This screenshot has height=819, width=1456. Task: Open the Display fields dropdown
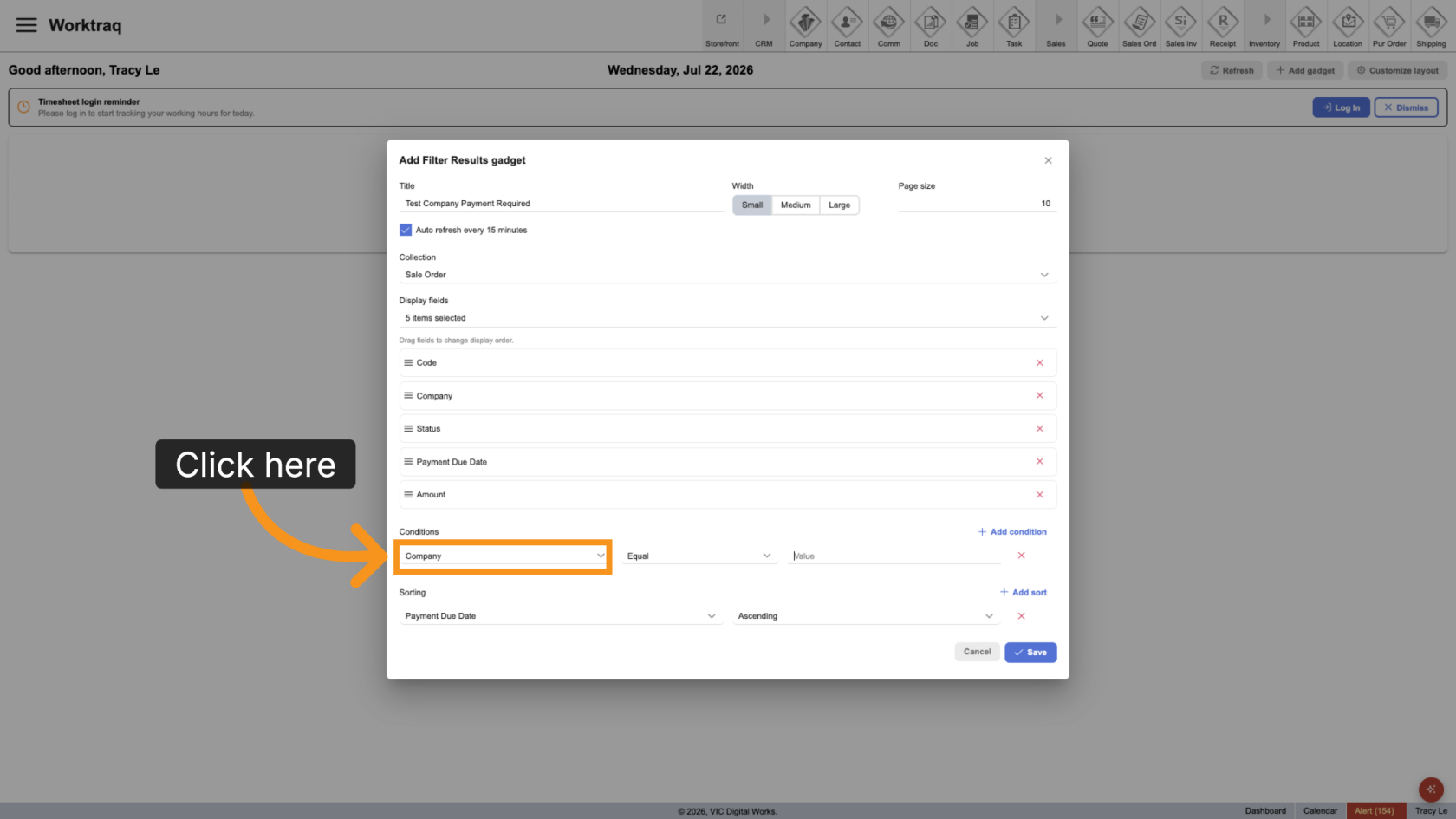click(x=727, y=318)
